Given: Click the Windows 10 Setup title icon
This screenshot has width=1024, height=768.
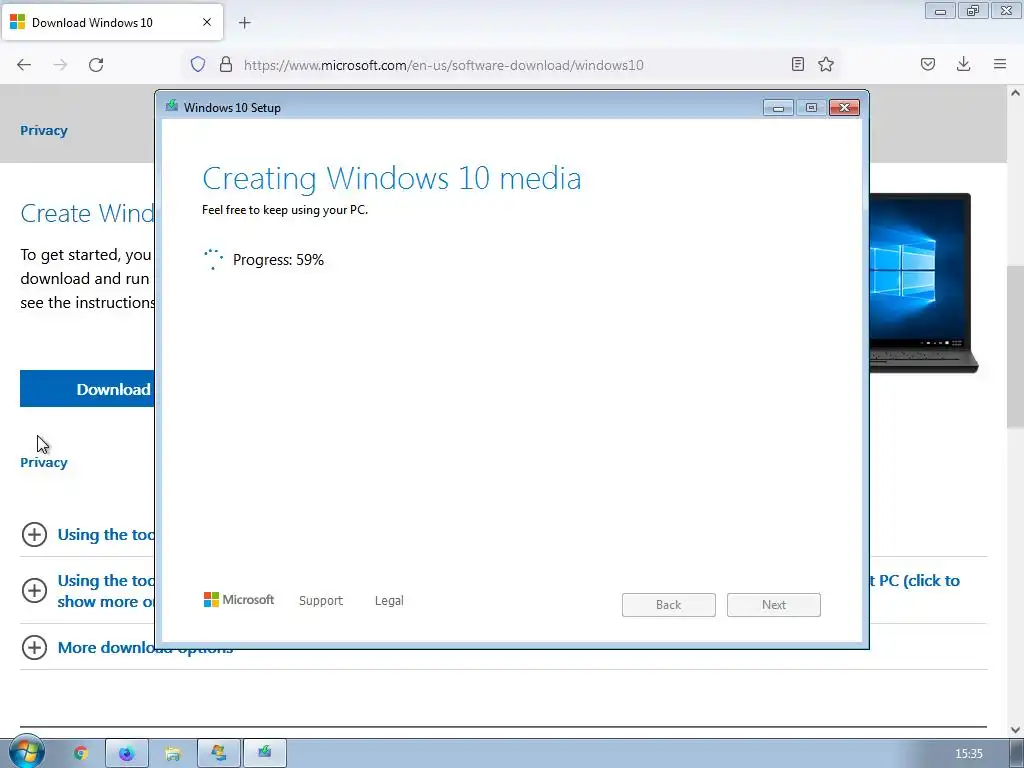Looking at the screenshot, I should coord(172,106).
